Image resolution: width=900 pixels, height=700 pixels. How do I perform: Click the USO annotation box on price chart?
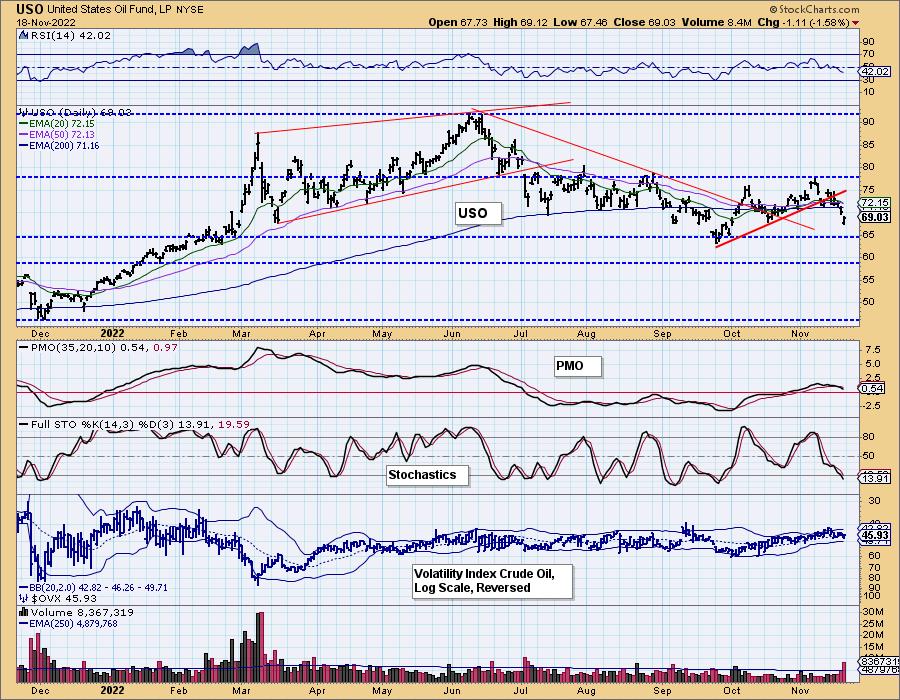coord(478,213)
